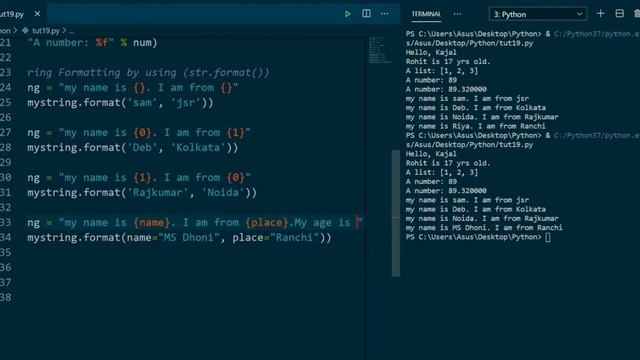Image resolution: width=640 pixels, height=360 pixels.
Task: Click the %f format specifier on line 21
Action: click(102, 42)
